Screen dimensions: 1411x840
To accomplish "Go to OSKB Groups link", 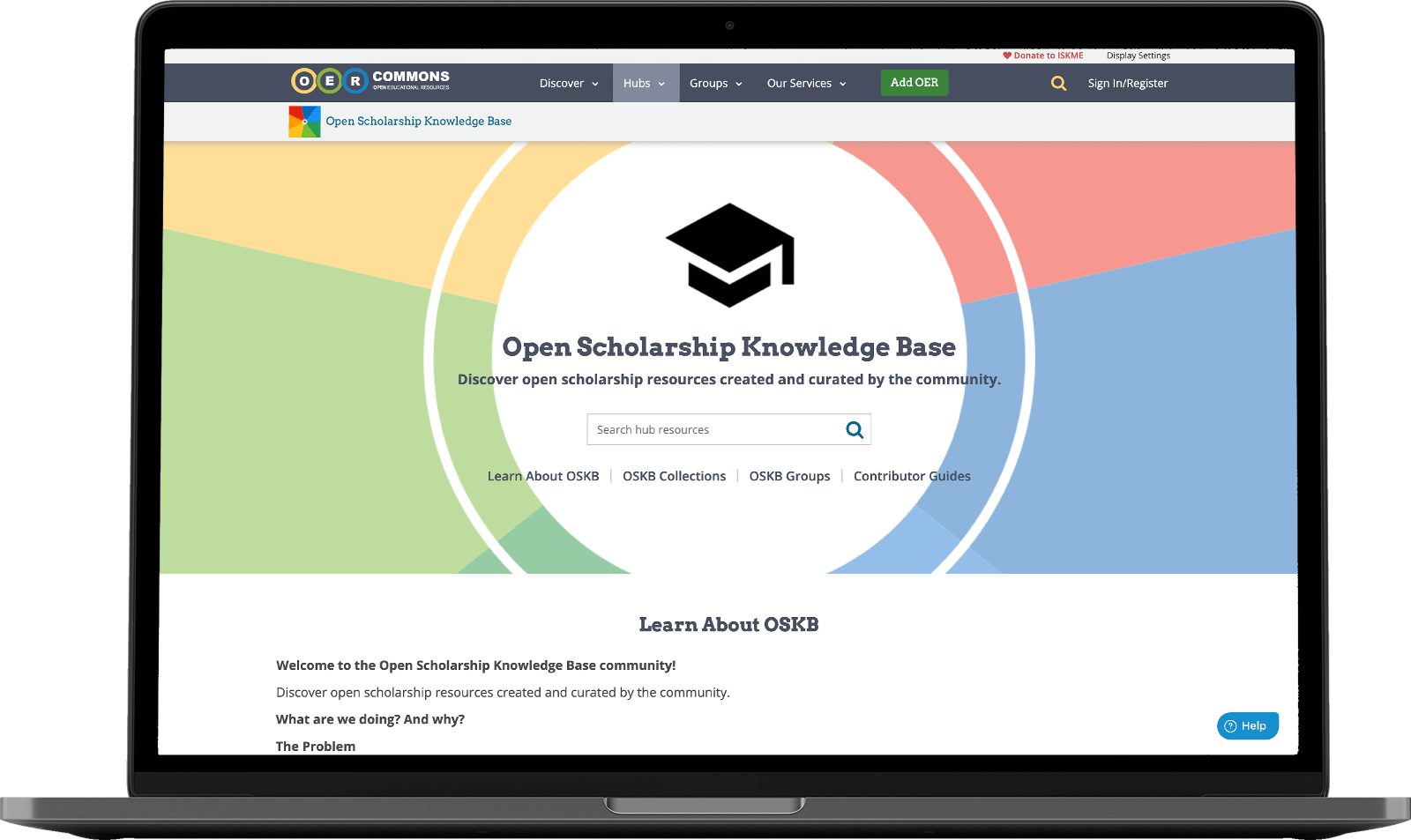I will tap(790, 476).
